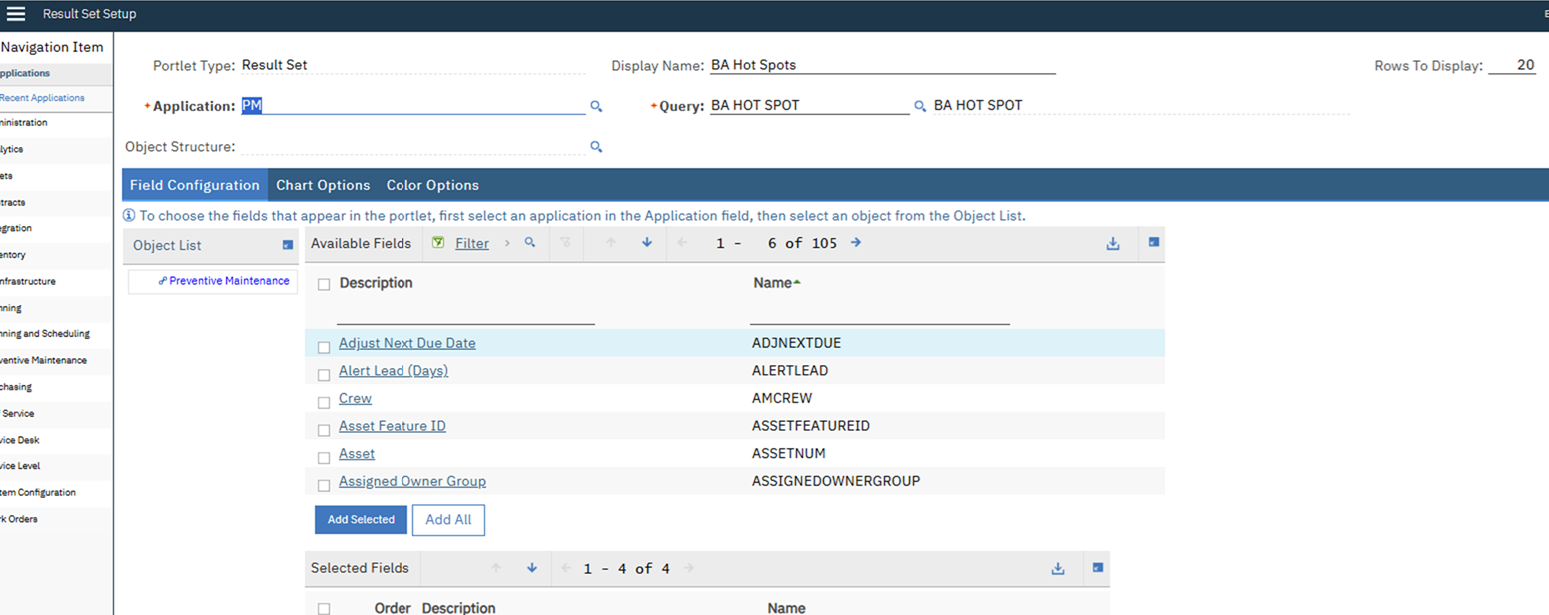Select Preventive Maintenance in the Object List
The height and width of the screenshot is (615, 1549).
[229, 281]
